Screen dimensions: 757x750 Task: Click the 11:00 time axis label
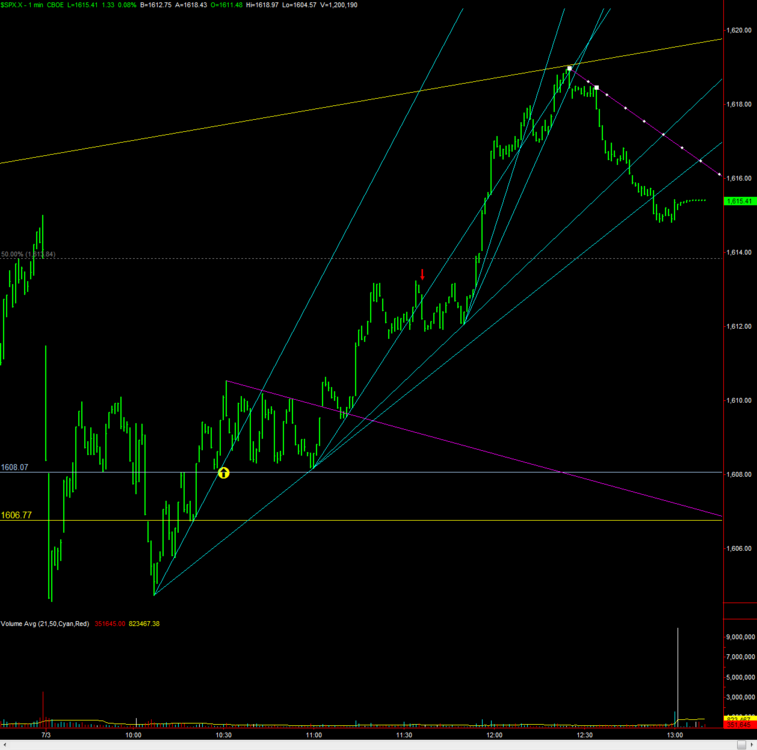314,735
